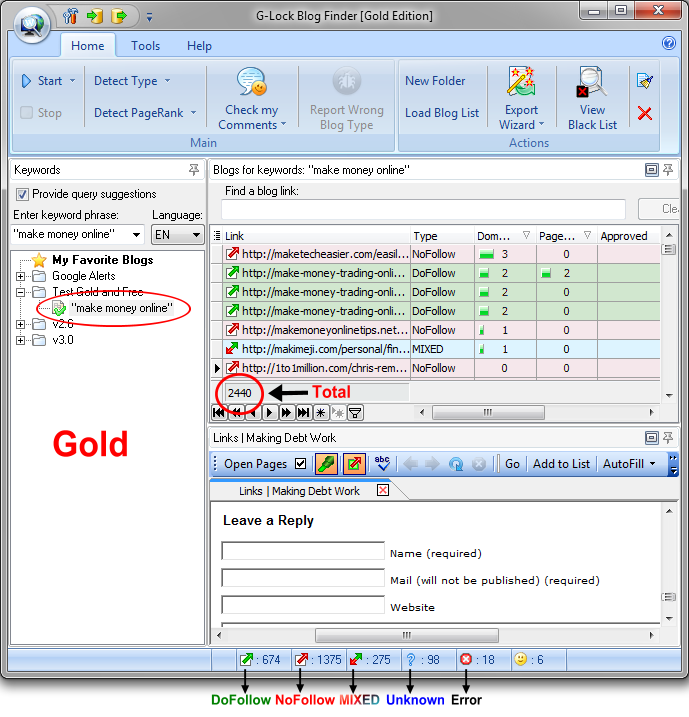Open the application menu orb button
This screenshot has height=717, width=689.
click(x=32, y=25)
